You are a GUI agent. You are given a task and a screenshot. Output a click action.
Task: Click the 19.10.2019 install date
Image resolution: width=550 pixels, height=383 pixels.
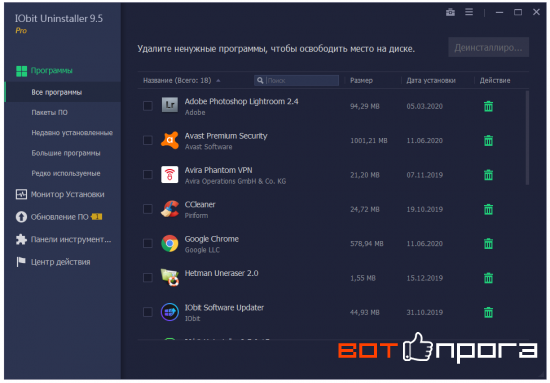coord(424,209)
